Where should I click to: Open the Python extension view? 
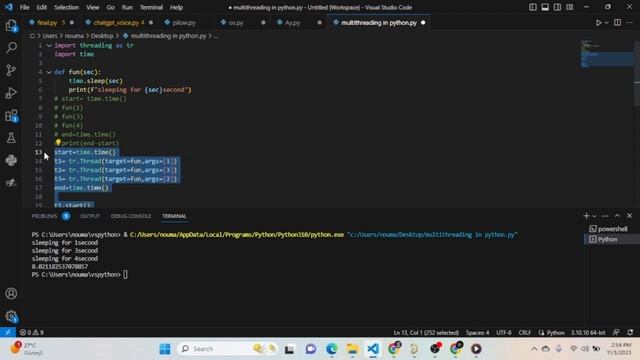point(11,160)
